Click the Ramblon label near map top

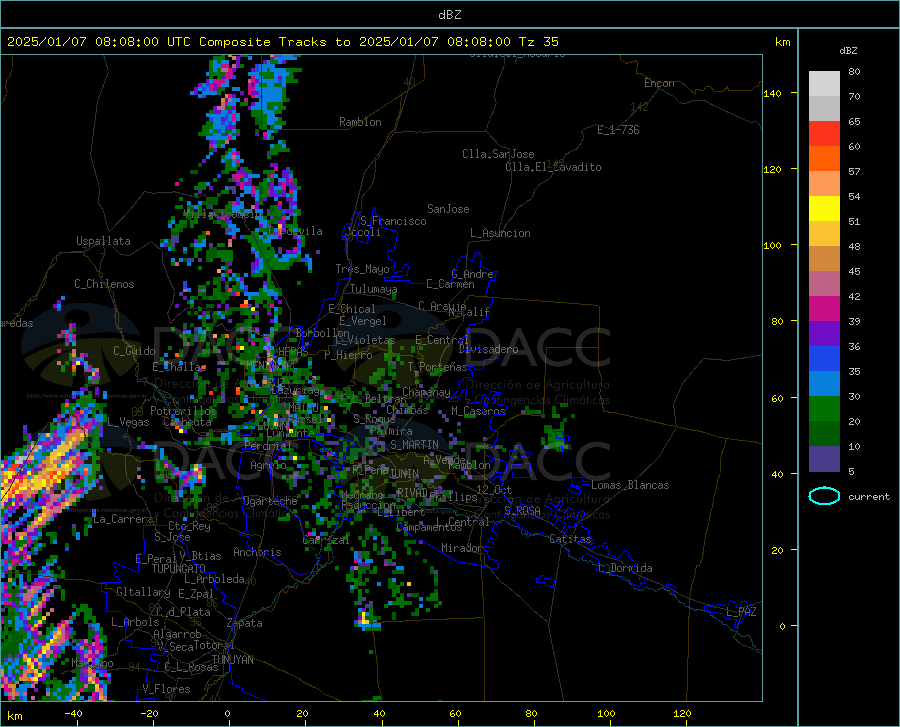360,122
